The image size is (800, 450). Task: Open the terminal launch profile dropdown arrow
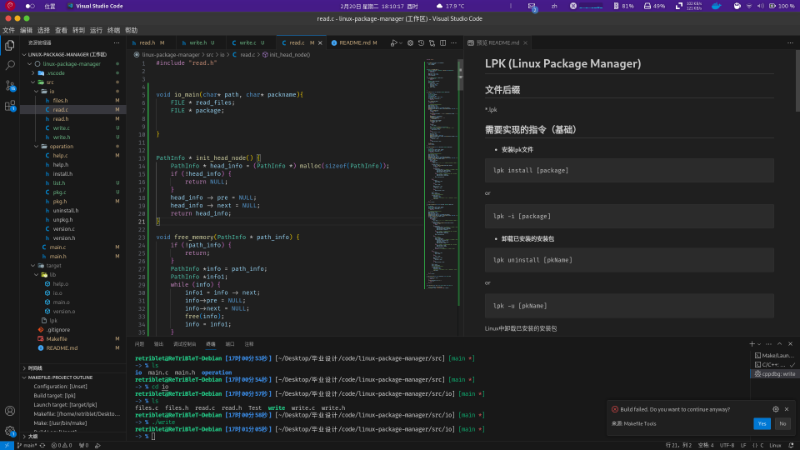(x=759, y=344)
